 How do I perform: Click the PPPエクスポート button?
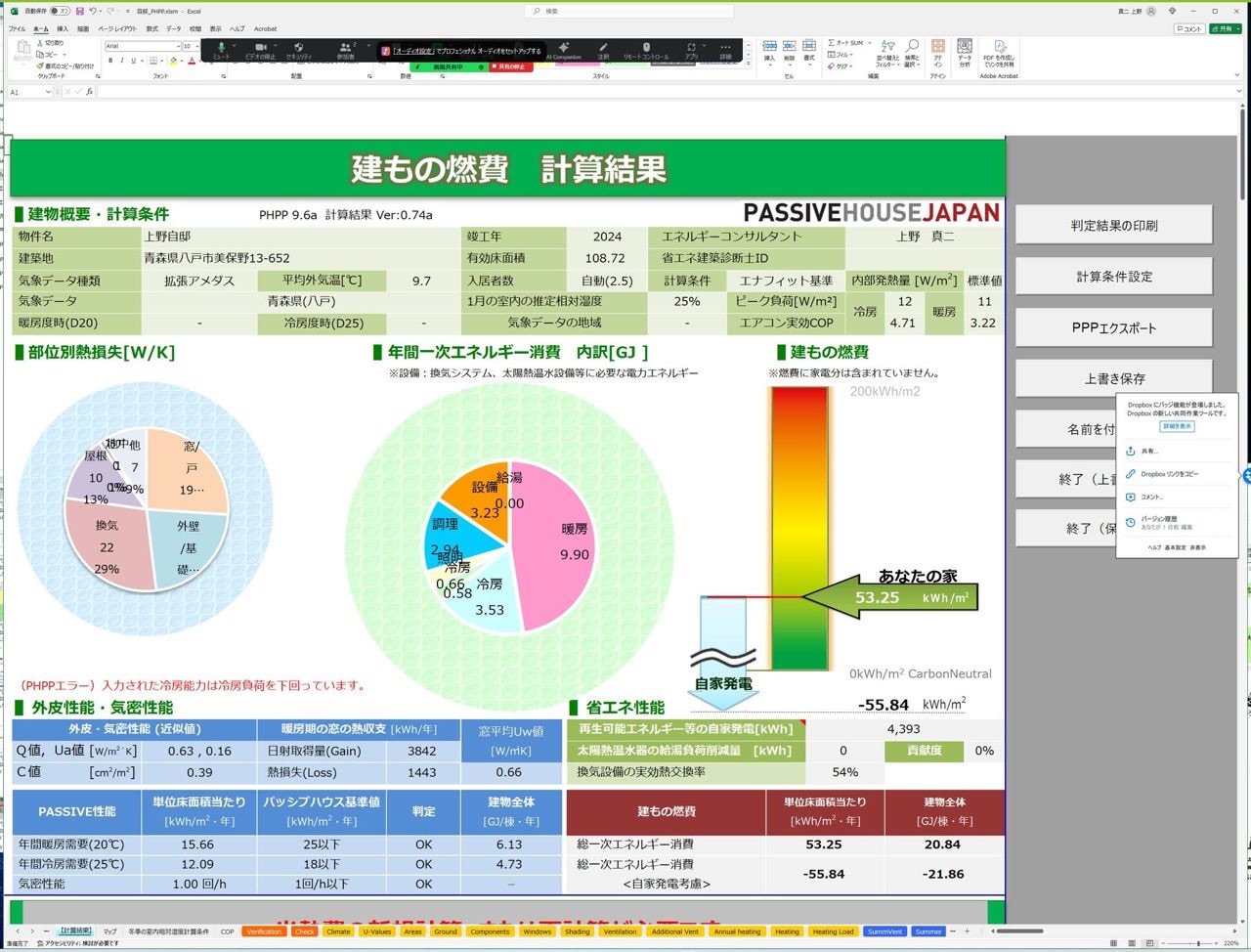[x=1114, y=327]
